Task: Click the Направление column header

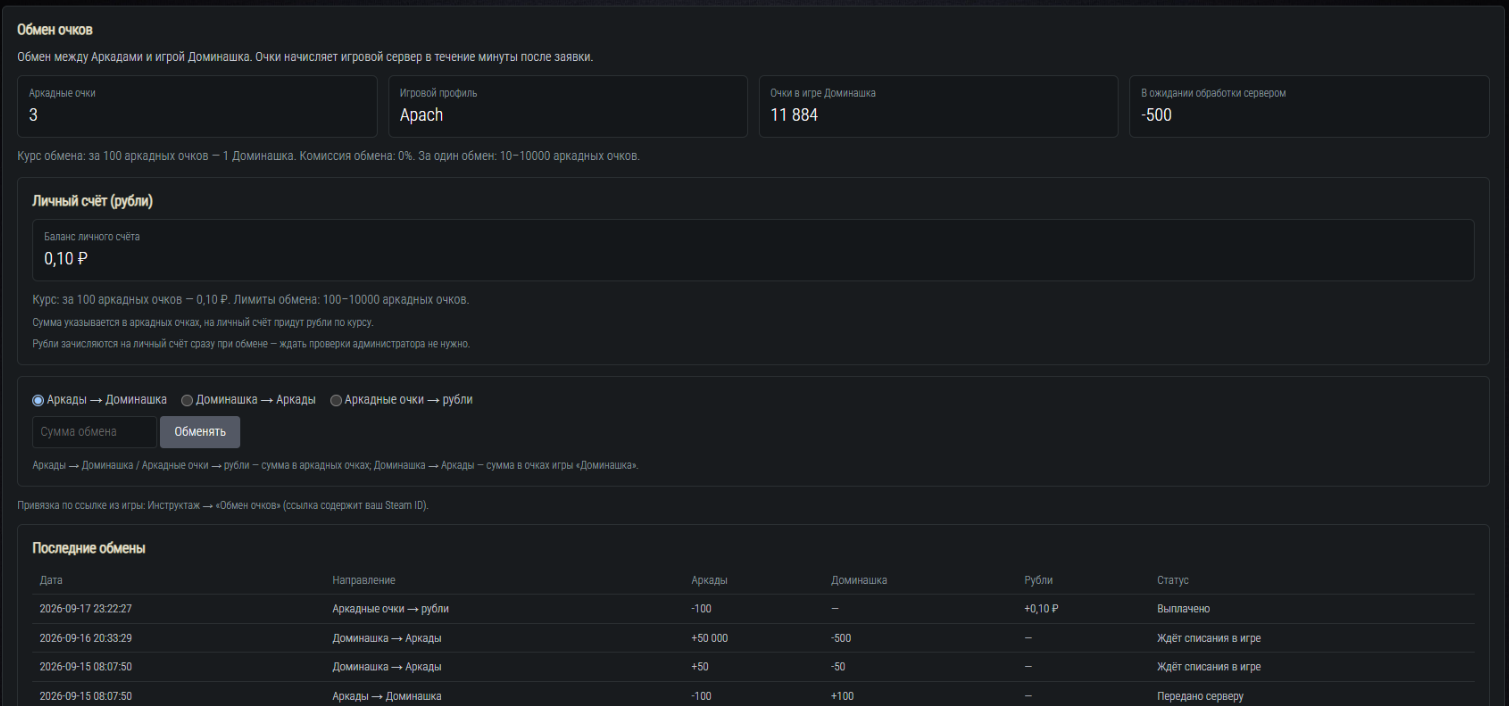Action: pos(364,580)
